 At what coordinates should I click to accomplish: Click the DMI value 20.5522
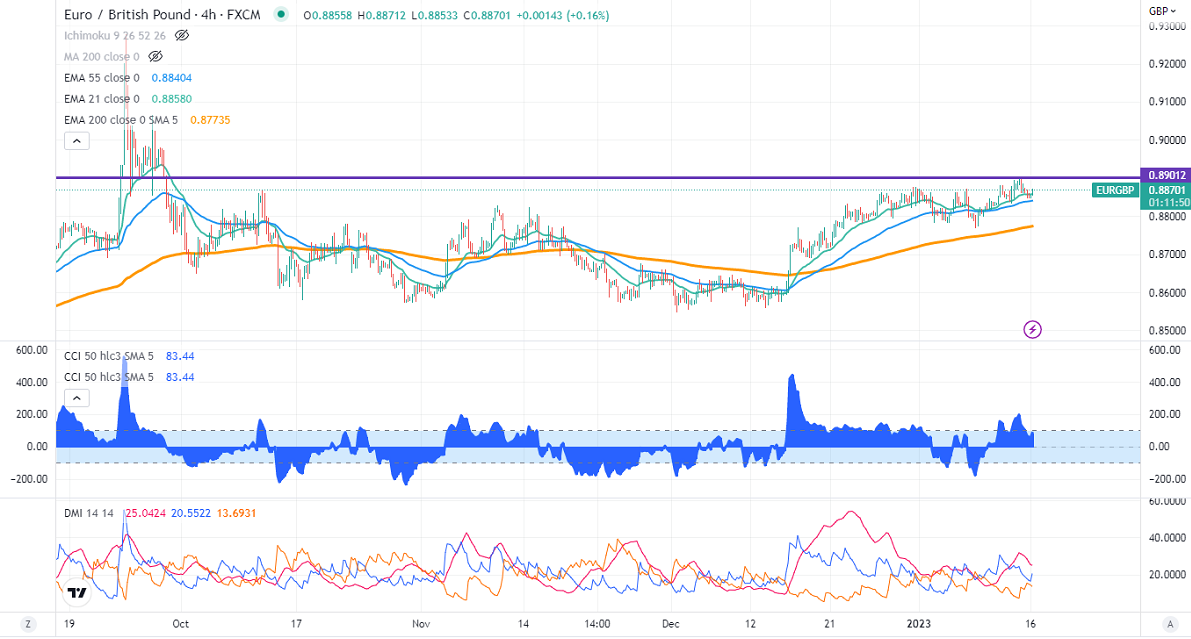pyautogui.click(x=191, y=513)
